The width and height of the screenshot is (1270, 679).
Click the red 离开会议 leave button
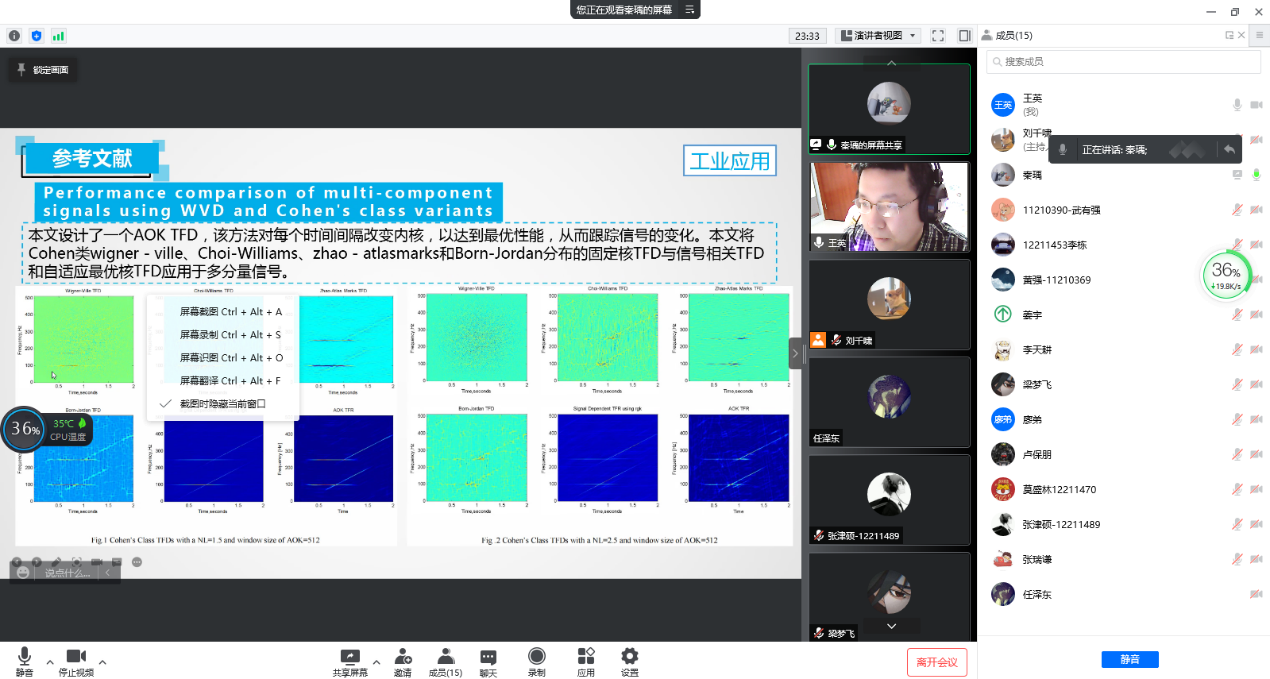point(937,662)
